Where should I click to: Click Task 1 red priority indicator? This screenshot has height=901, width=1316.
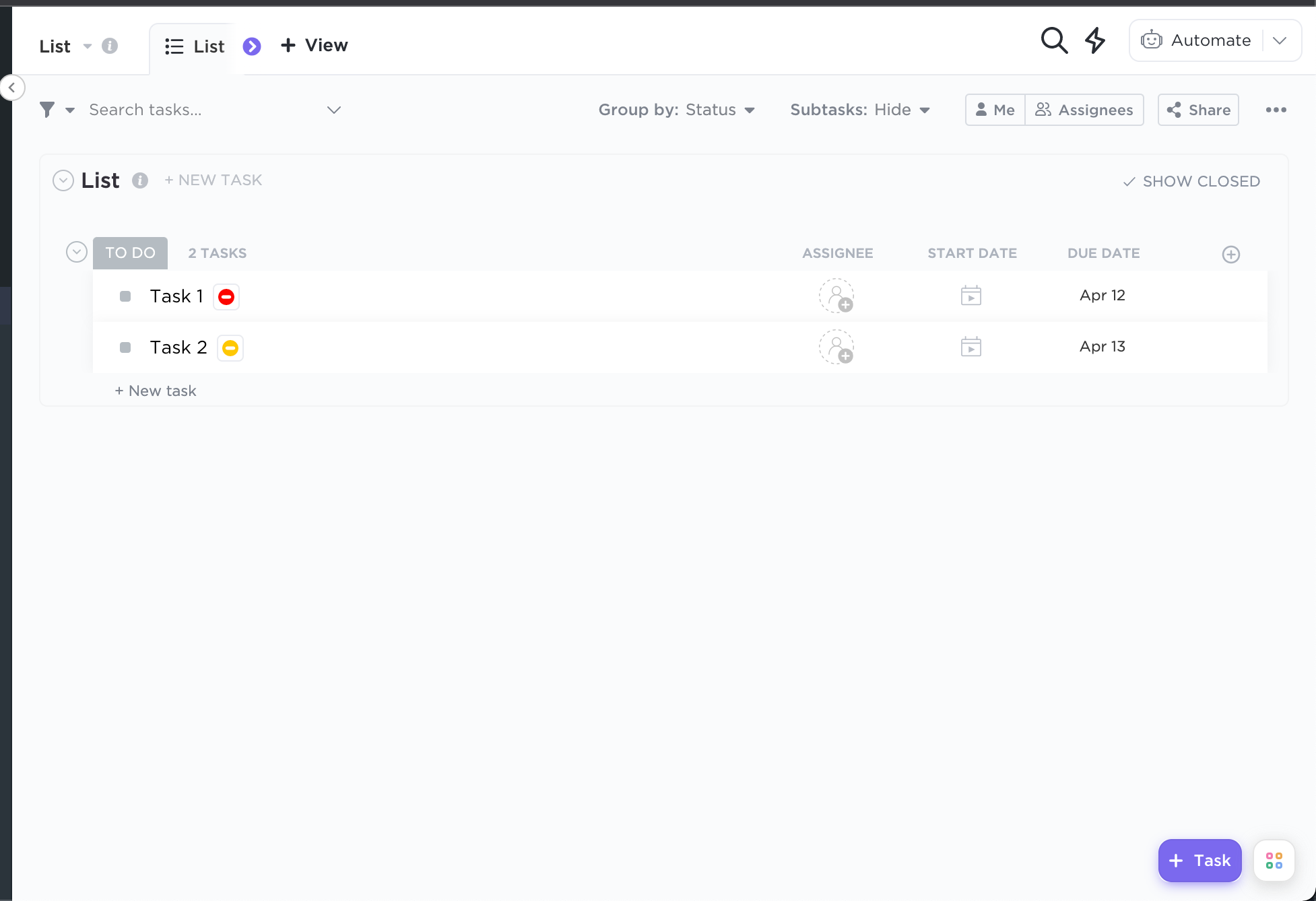226,296
